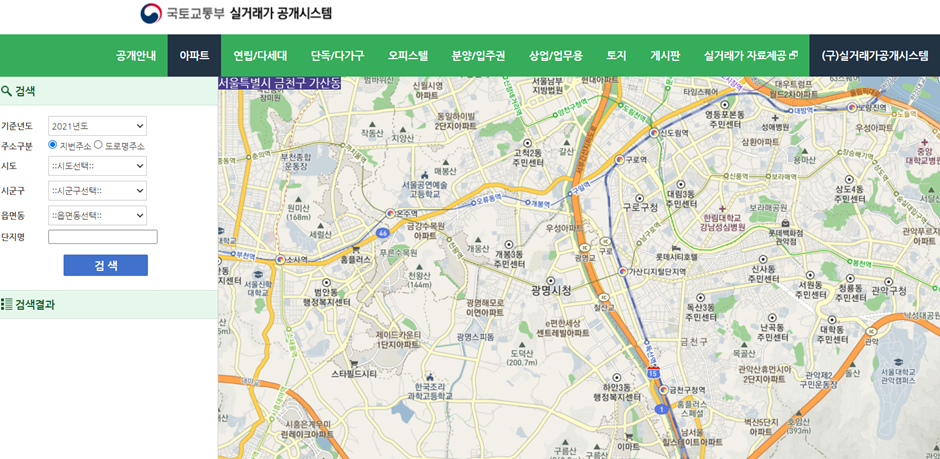Open the 아파트 menu tab
This screenshot has width=940, height=459.
click(194, 56)
